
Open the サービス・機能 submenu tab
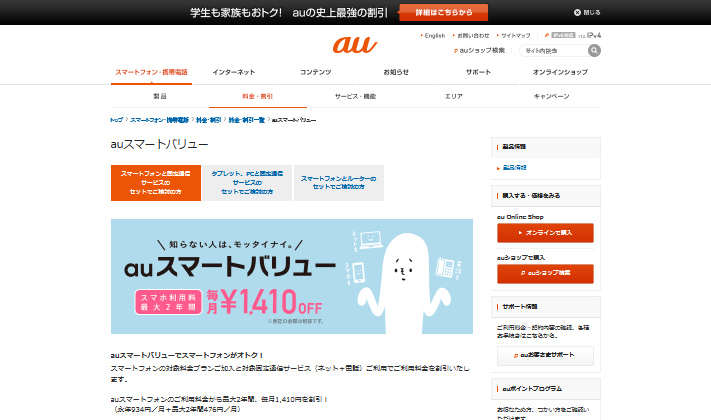(x=356, y=96)
